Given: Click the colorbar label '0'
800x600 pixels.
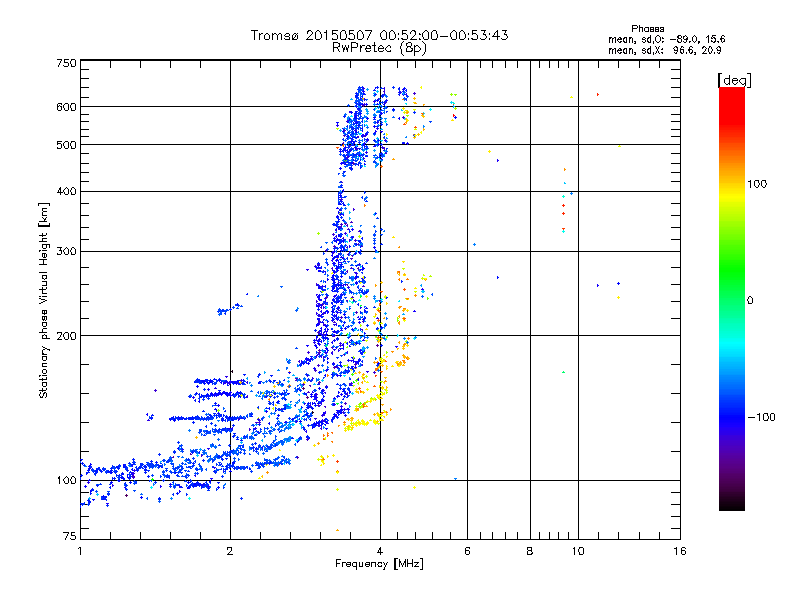Looking at the screenshot, I should tap(749, 300).
